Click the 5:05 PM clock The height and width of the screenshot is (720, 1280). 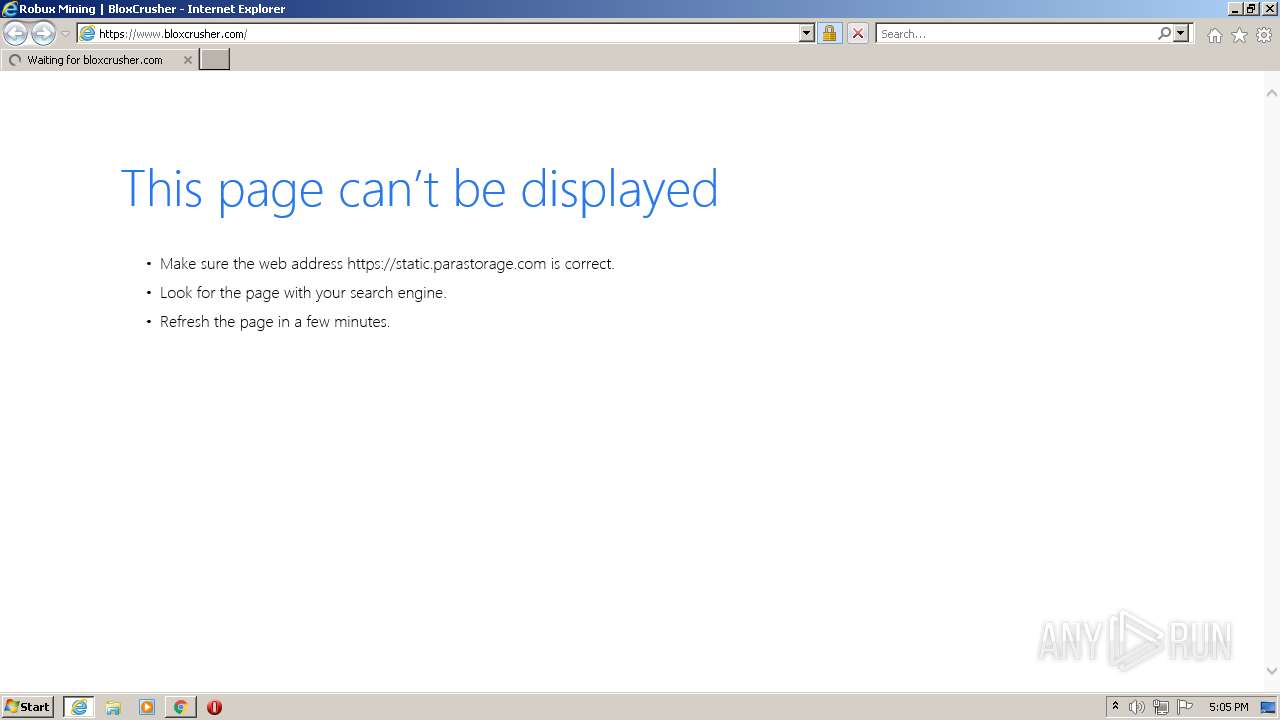(x=1228, y=707)
